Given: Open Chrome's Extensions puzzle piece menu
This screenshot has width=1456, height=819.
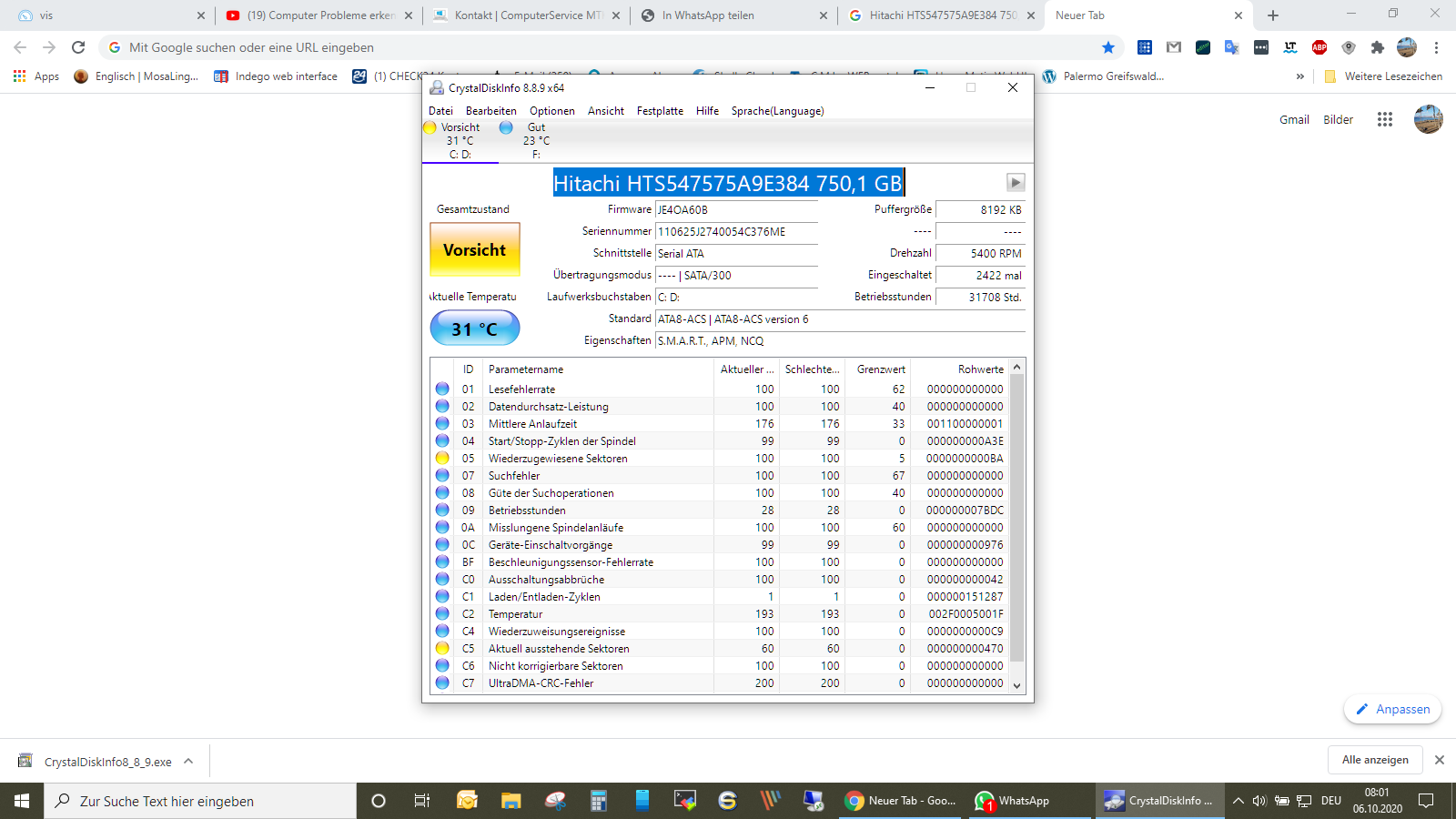Looking at the screenshot, I should coord(1378,47).
